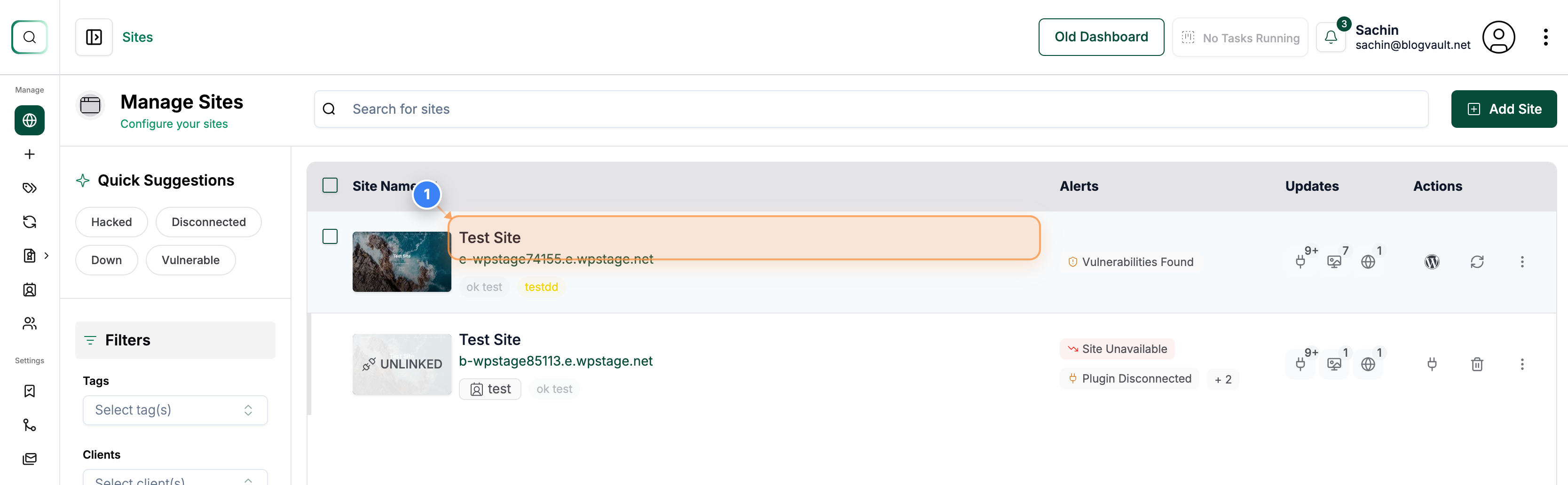Switch to the Old Dashboard
Image resolution: width=1568 pixels, height=485 pixels.
(x=1101, y=37)
